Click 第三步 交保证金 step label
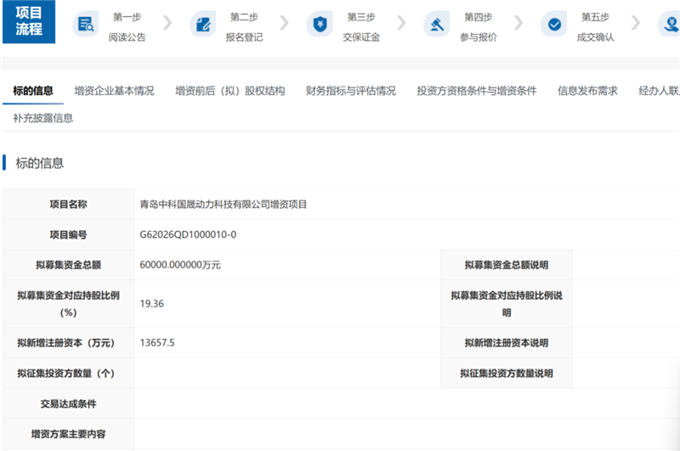This screenshot has width=680, height=451. (361, 27)
